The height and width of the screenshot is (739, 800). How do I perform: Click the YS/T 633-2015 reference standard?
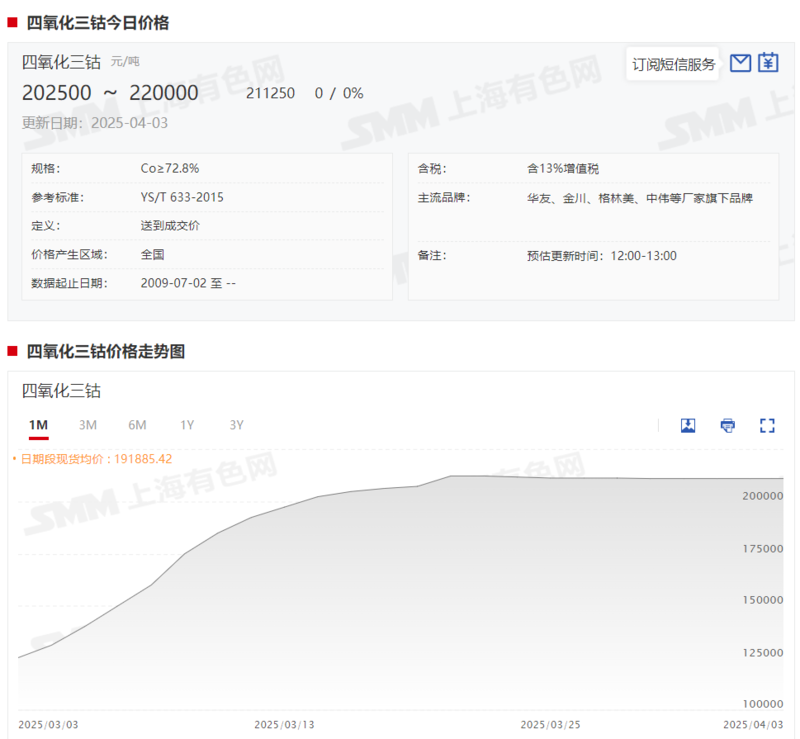[x=182, y=198]
